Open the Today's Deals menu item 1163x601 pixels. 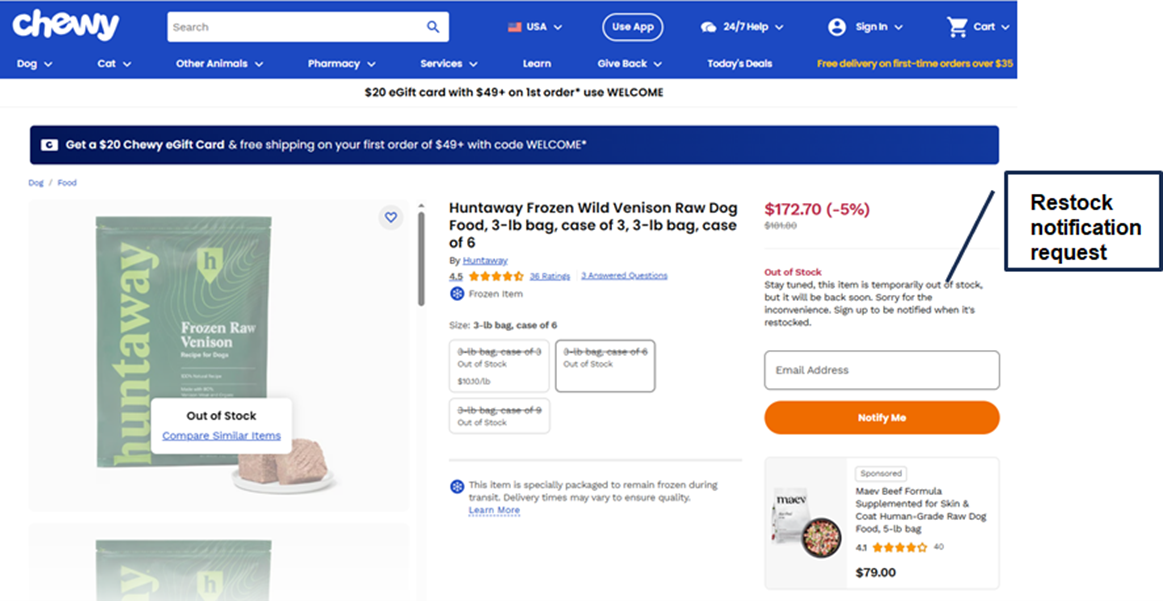[739, 64]
